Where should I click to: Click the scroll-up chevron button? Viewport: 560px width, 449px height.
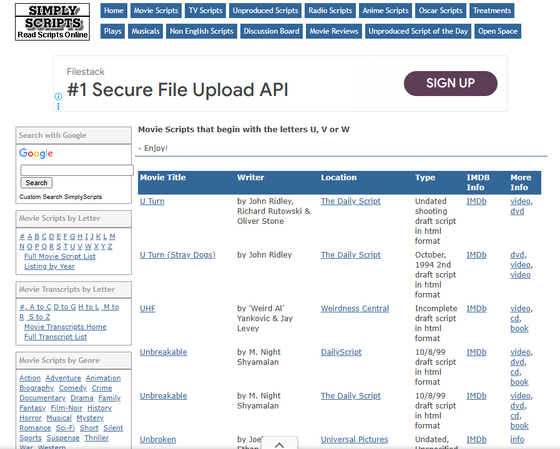(x=280, y=444)
